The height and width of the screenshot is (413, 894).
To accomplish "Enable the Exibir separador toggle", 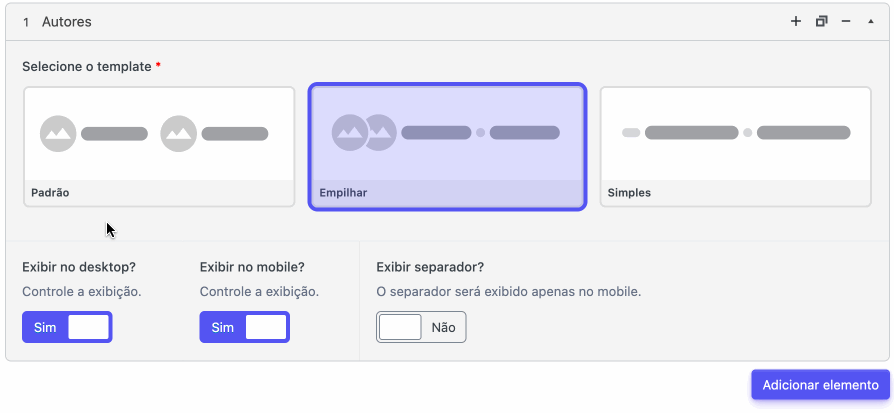I will click(x=421, y=327).
